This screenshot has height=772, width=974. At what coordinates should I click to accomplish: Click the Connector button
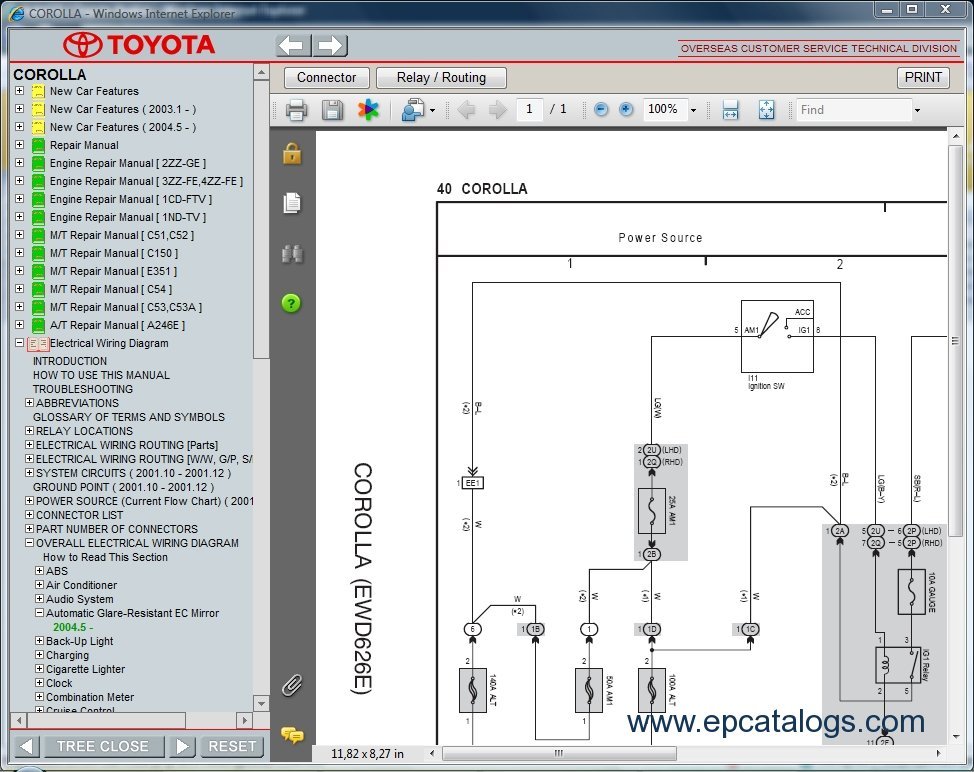pyautogui.click(x=327, y=78)
